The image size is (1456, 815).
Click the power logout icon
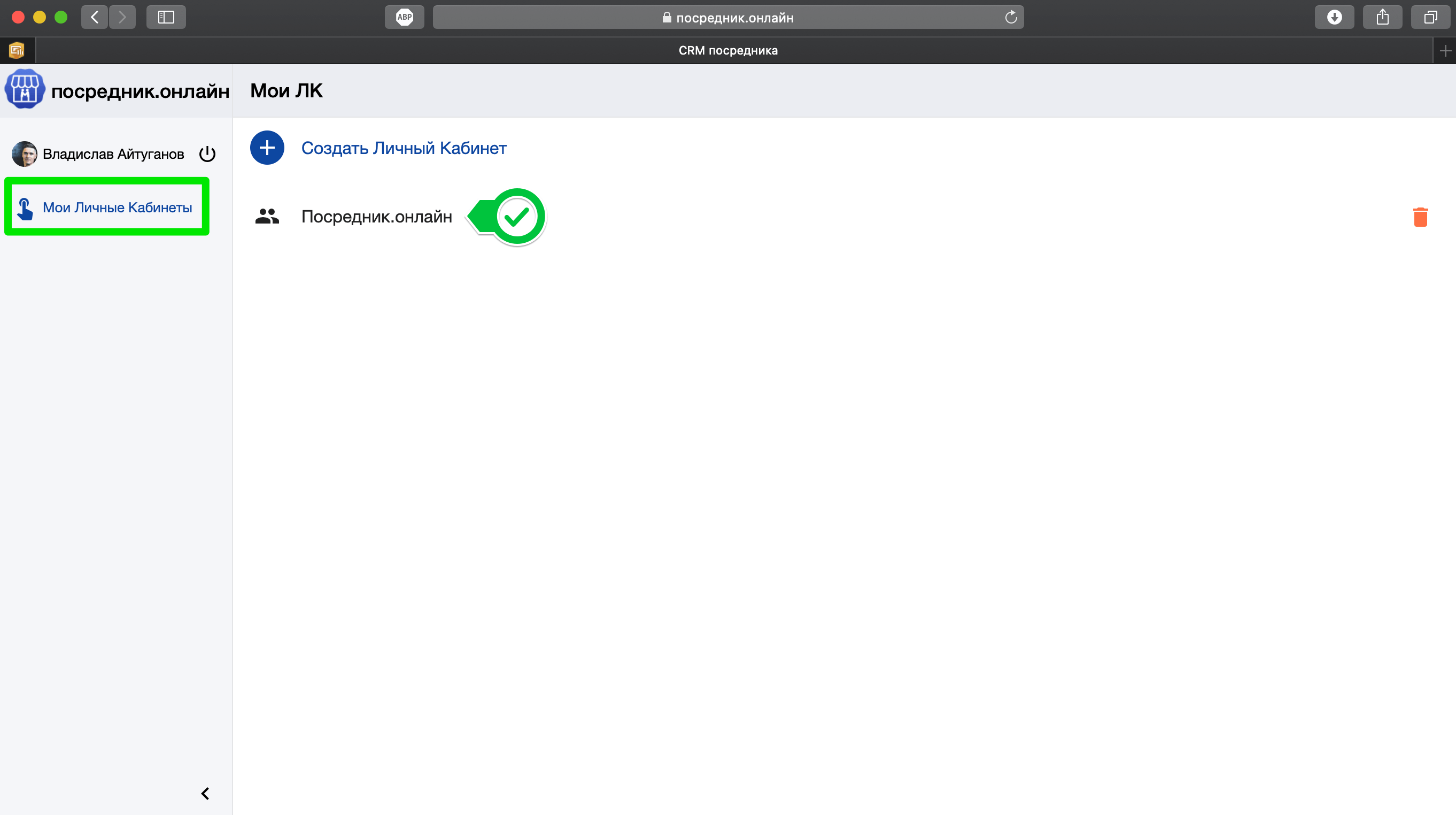coord(207,154)
